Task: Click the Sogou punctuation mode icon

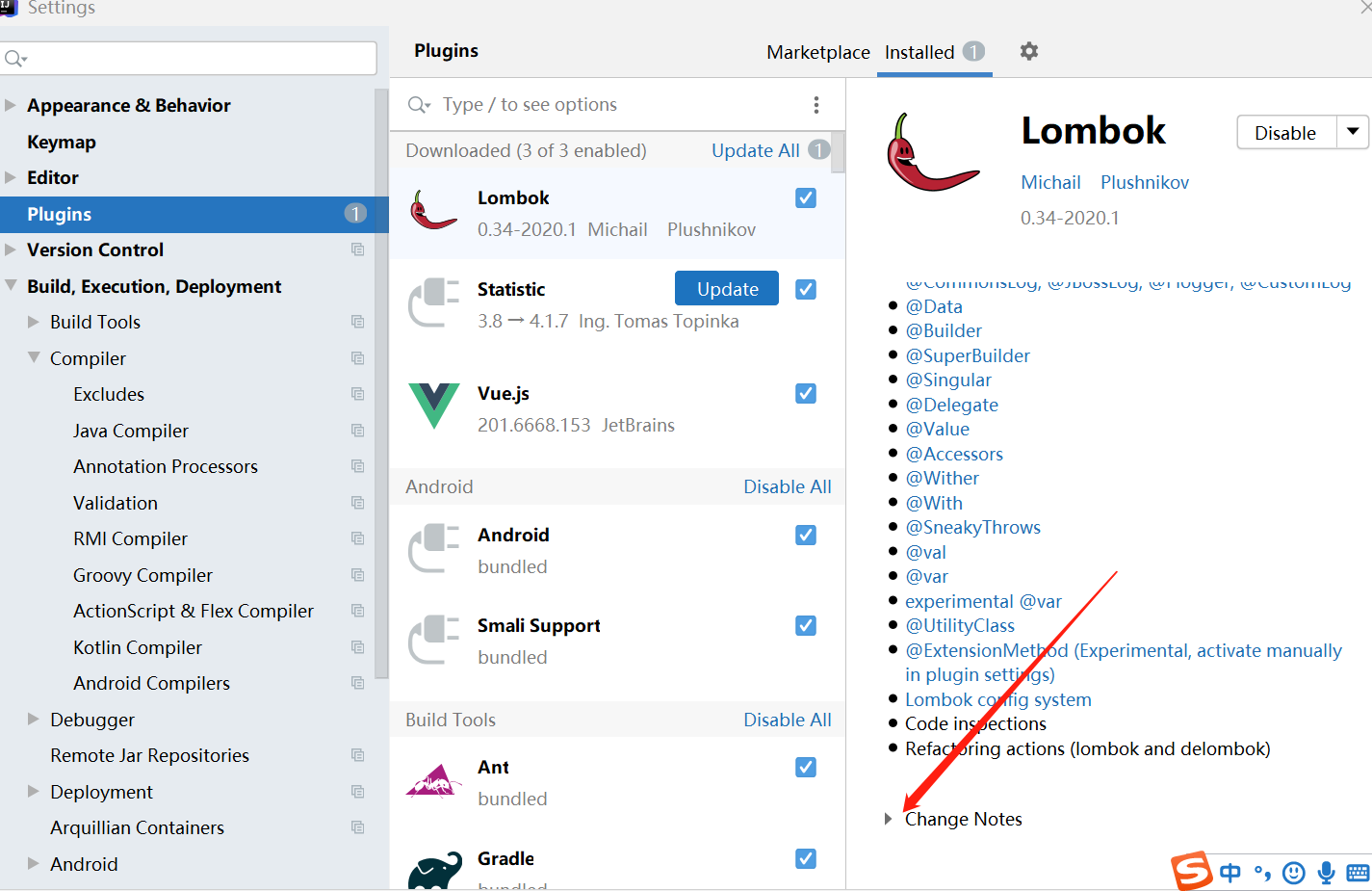Action: click(x=1262, y=874)
